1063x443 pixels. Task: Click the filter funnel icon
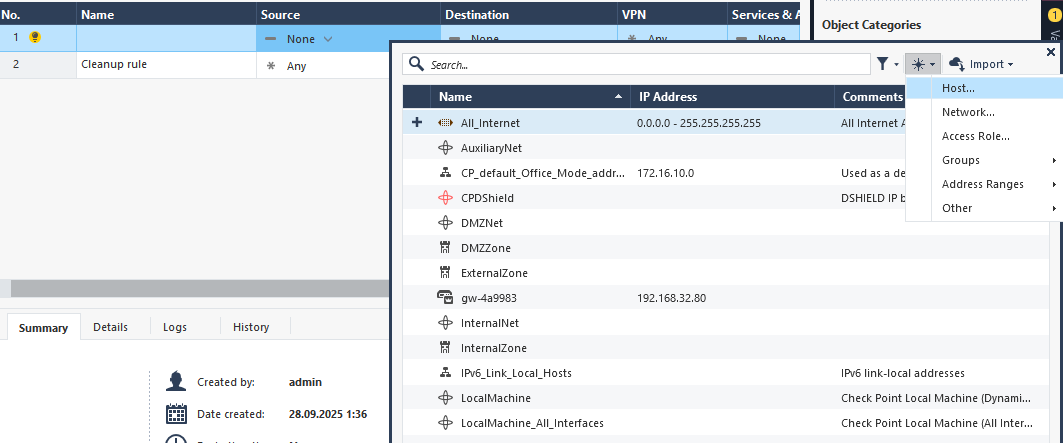[x=883, y=64]
